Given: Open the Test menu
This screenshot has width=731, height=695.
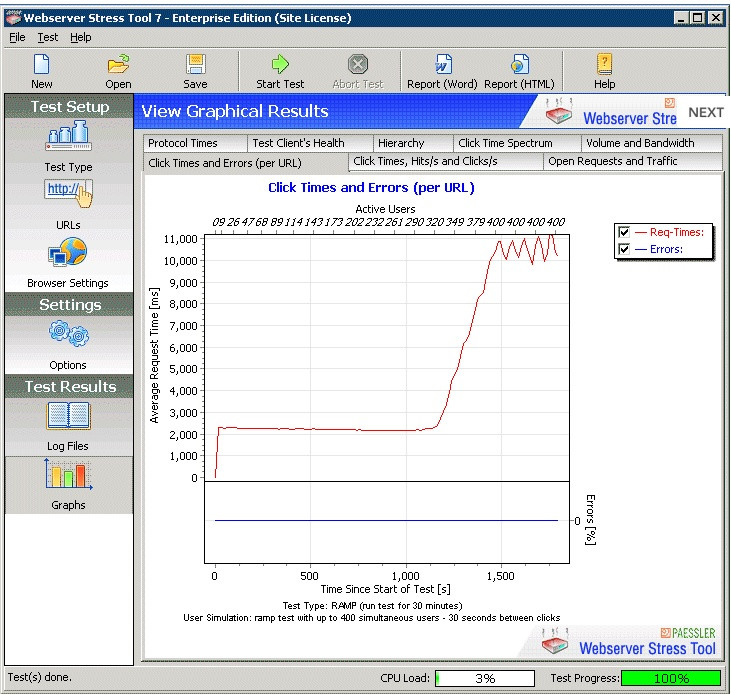Looking at the screenshot, I should pyautogui.click(x=48, y=37).
